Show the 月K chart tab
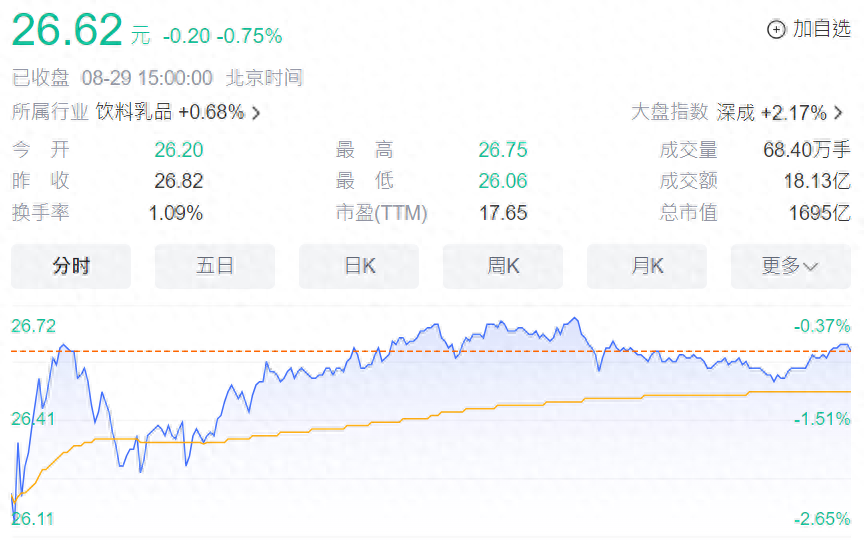Screen dimensions: 865x545 647,266
